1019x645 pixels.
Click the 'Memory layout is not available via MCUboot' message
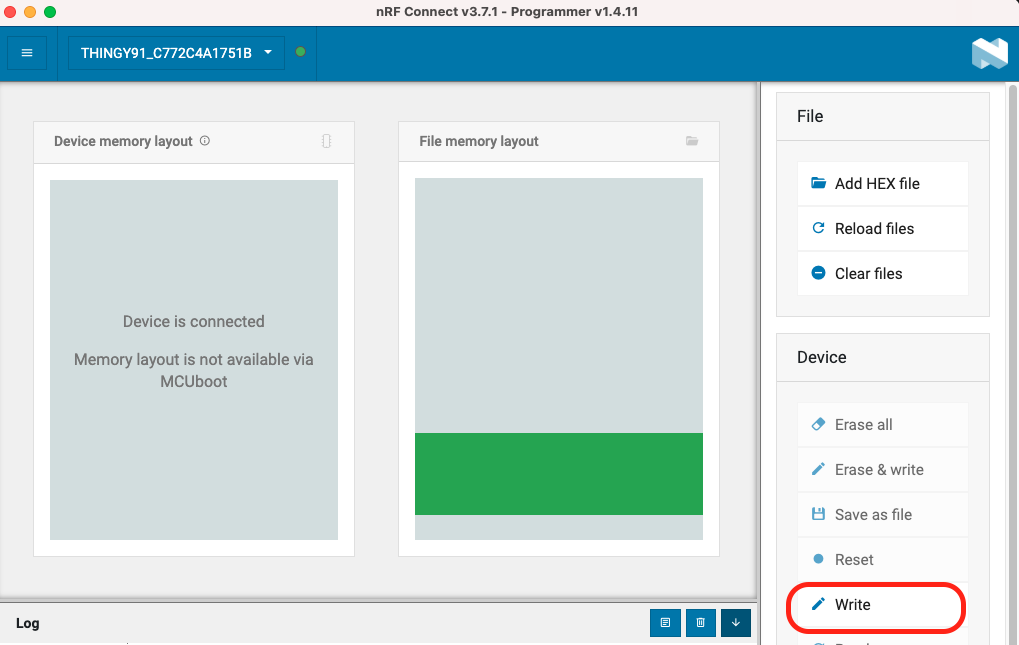click(194, 370)
